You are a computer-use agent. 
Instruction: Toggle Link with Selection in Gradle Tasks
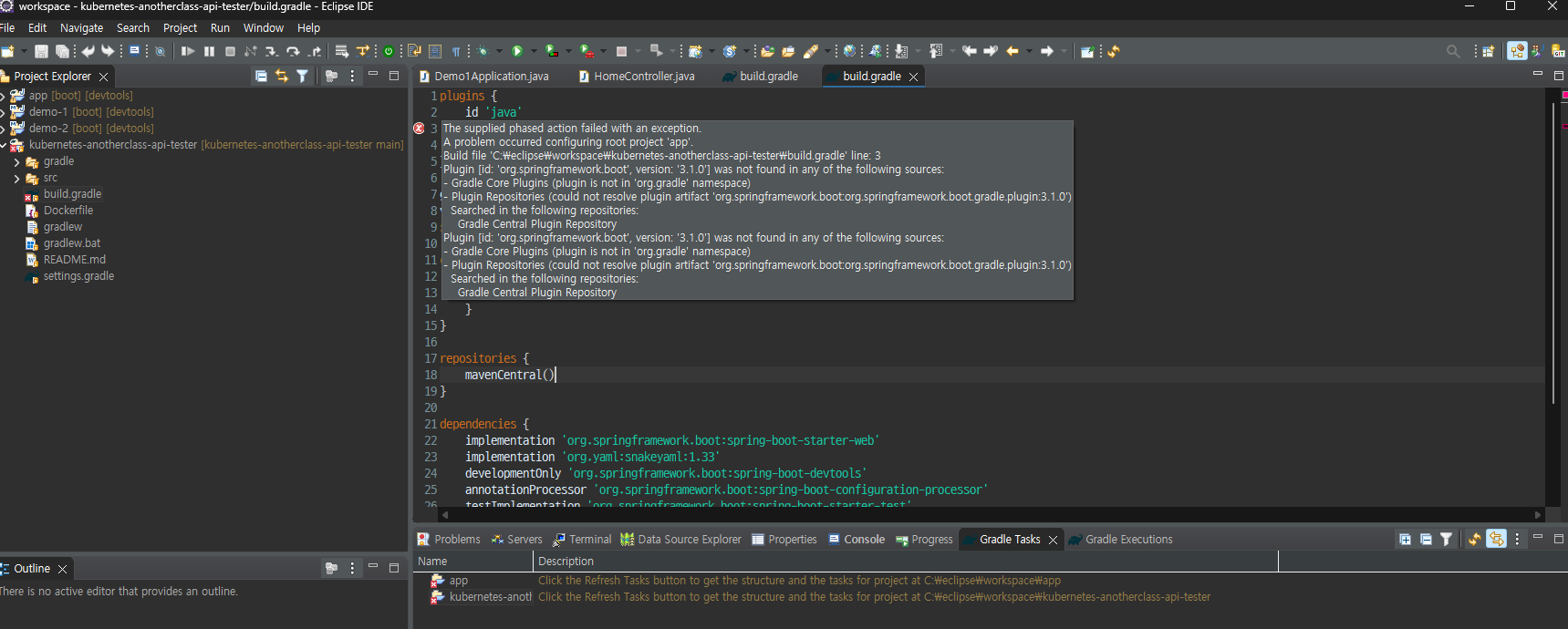coord(1496,540)
